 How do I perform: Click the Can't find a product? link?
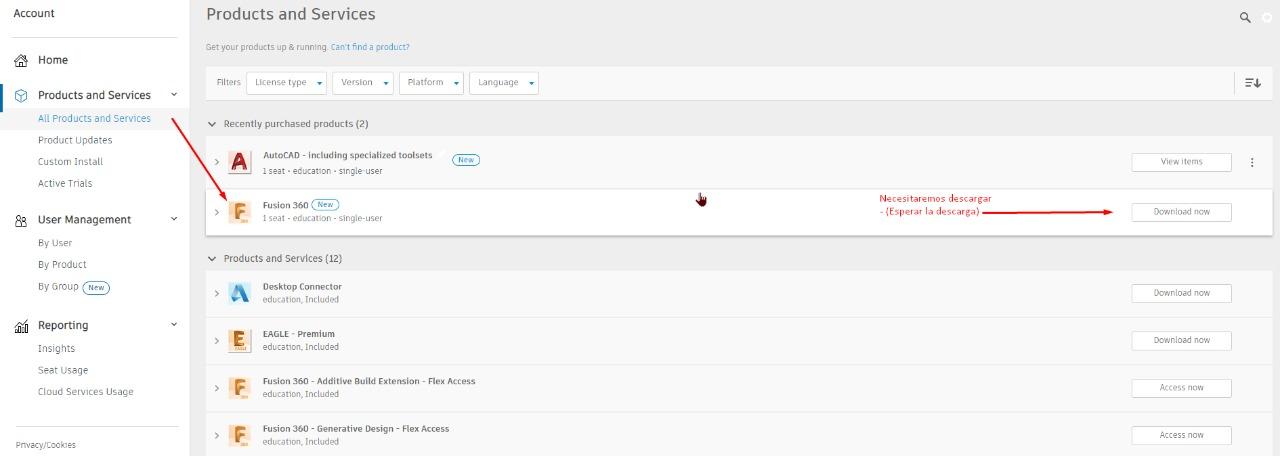370,47
